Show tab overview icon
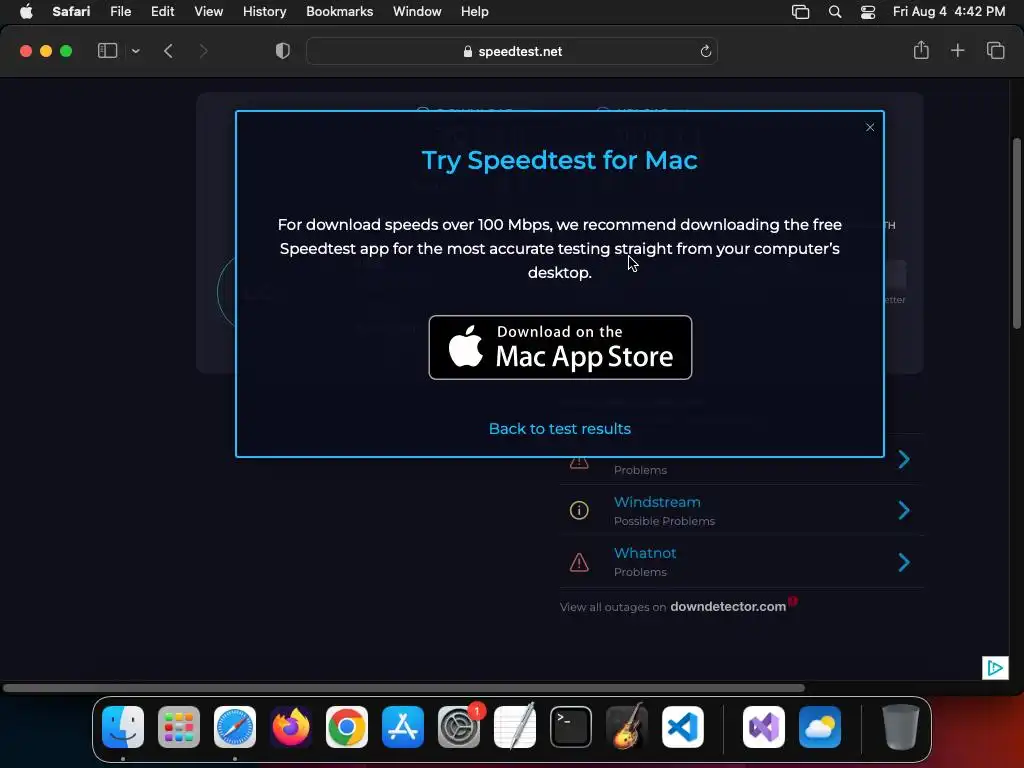The width and height of the screenshot is (1024, 768). 995,50
